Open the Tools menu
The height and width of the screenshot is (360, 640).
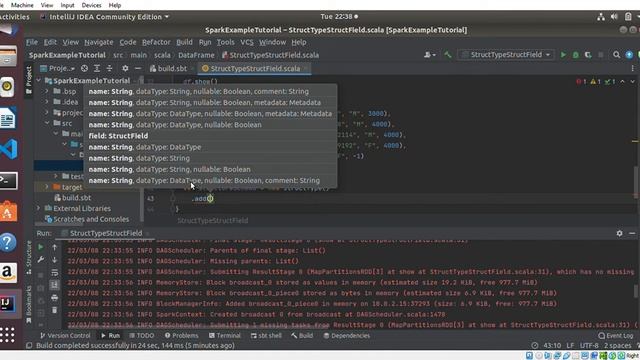(225, 42)
